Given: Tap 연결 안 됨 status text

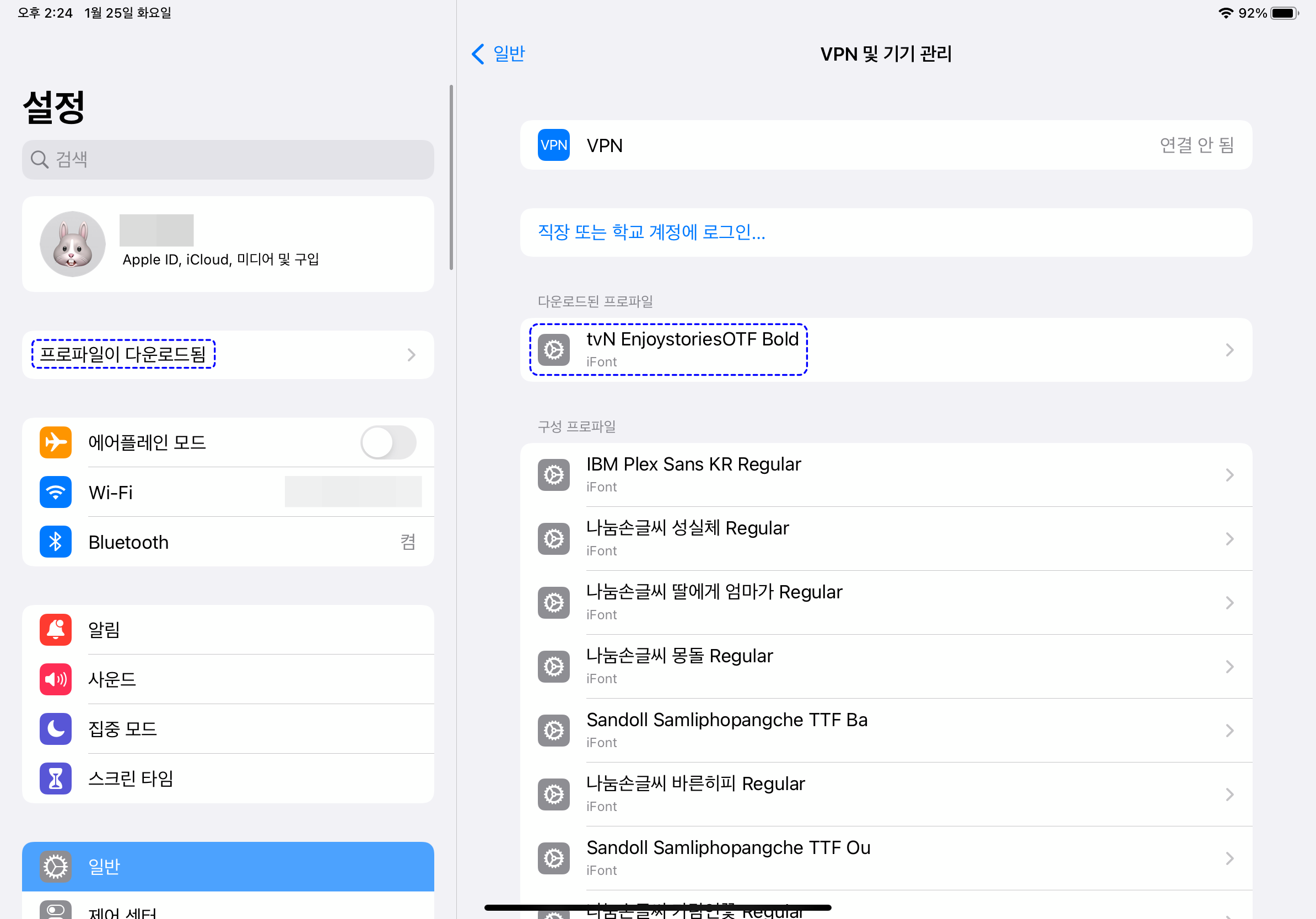Looking at the screenshot, I should (x=1197, y=145).
